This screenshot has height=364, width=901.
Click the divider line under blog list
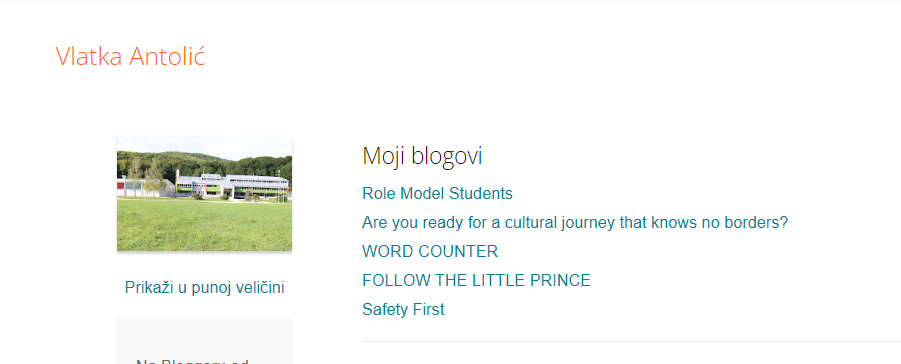click(632, 342)
